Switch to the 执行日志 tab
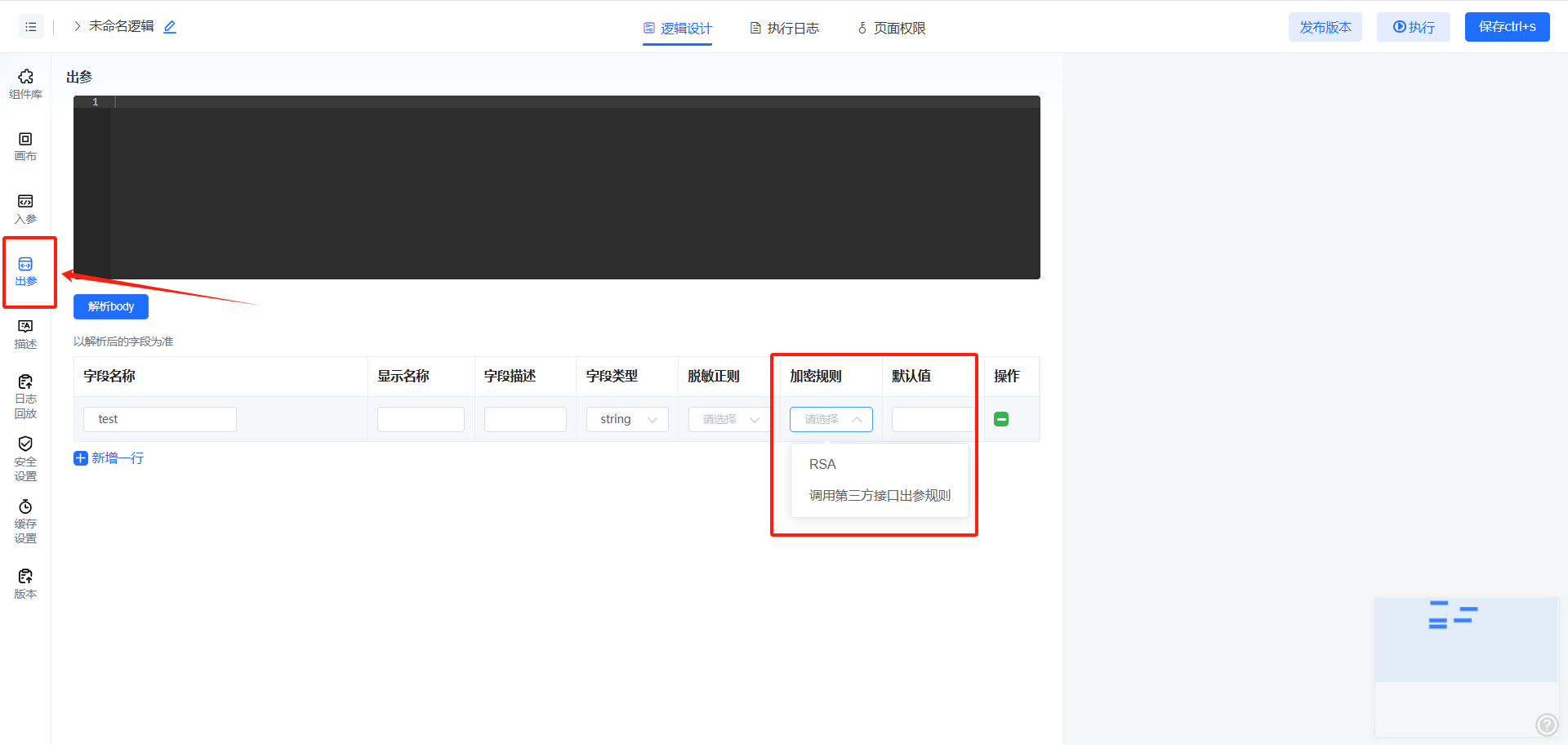 click(784, 29)
